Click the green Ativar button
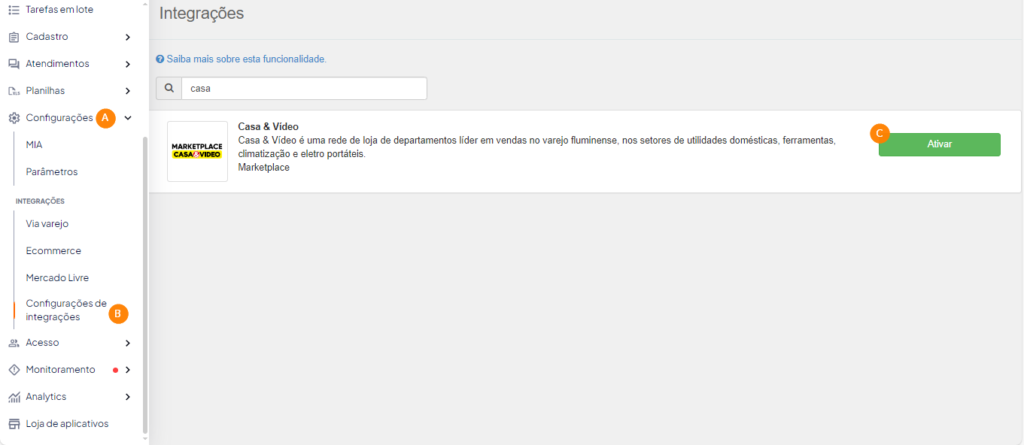1024x445 pixels. tap(939, 144)
